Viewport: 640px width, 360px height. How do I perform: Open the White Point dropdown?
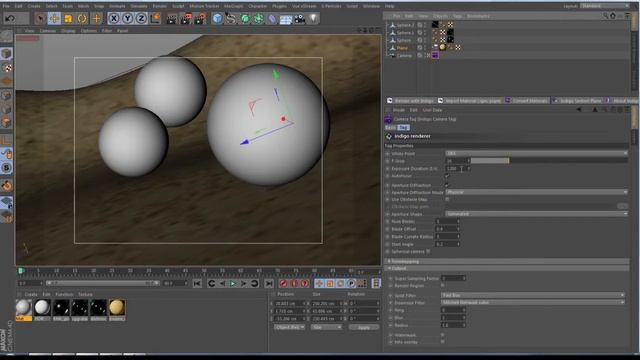[536, 153]
